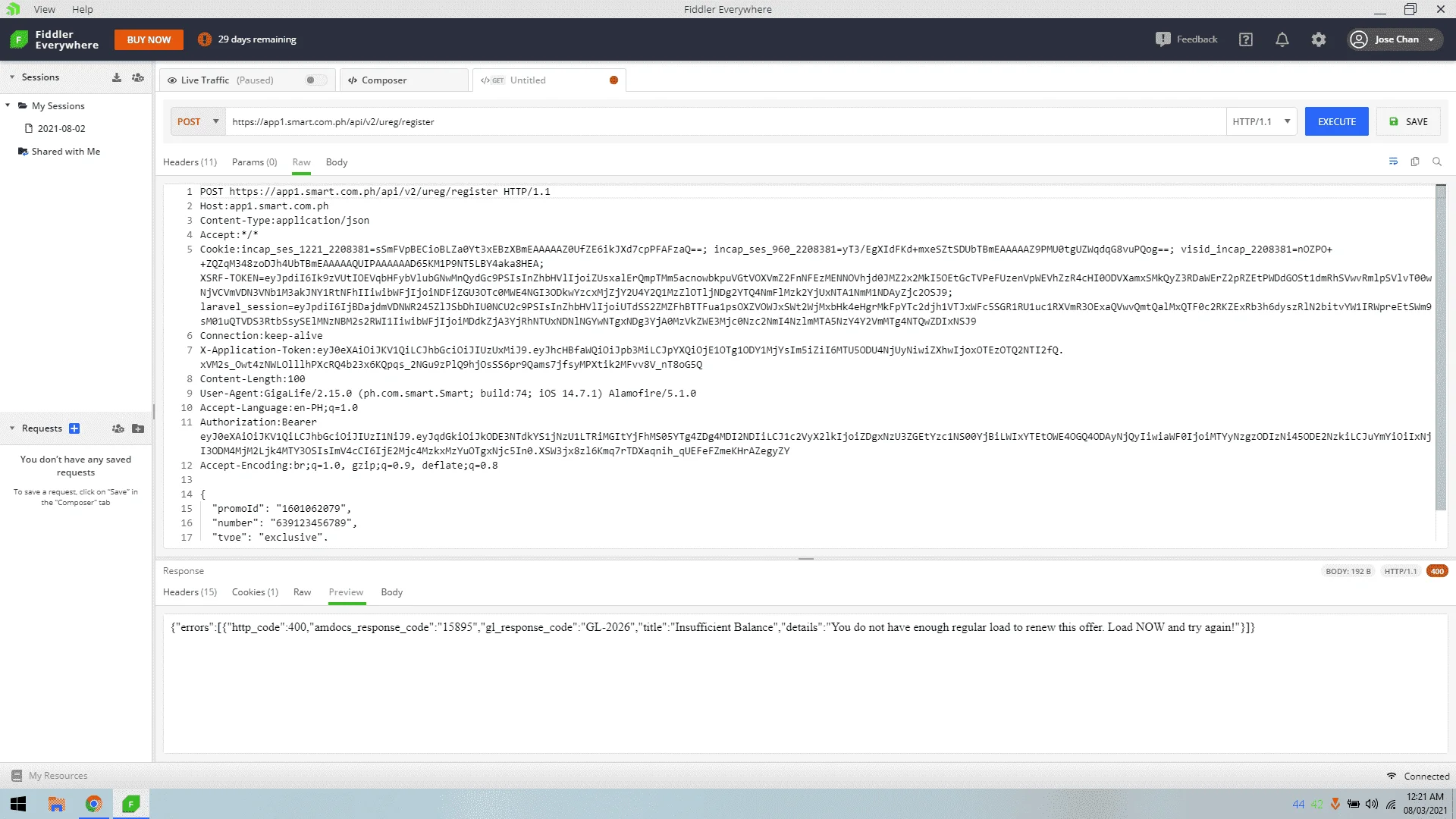This screenshot has width=1456, height=819.
Task: Open File Explorer in the taskbar
Action: [x=57, y=804]
